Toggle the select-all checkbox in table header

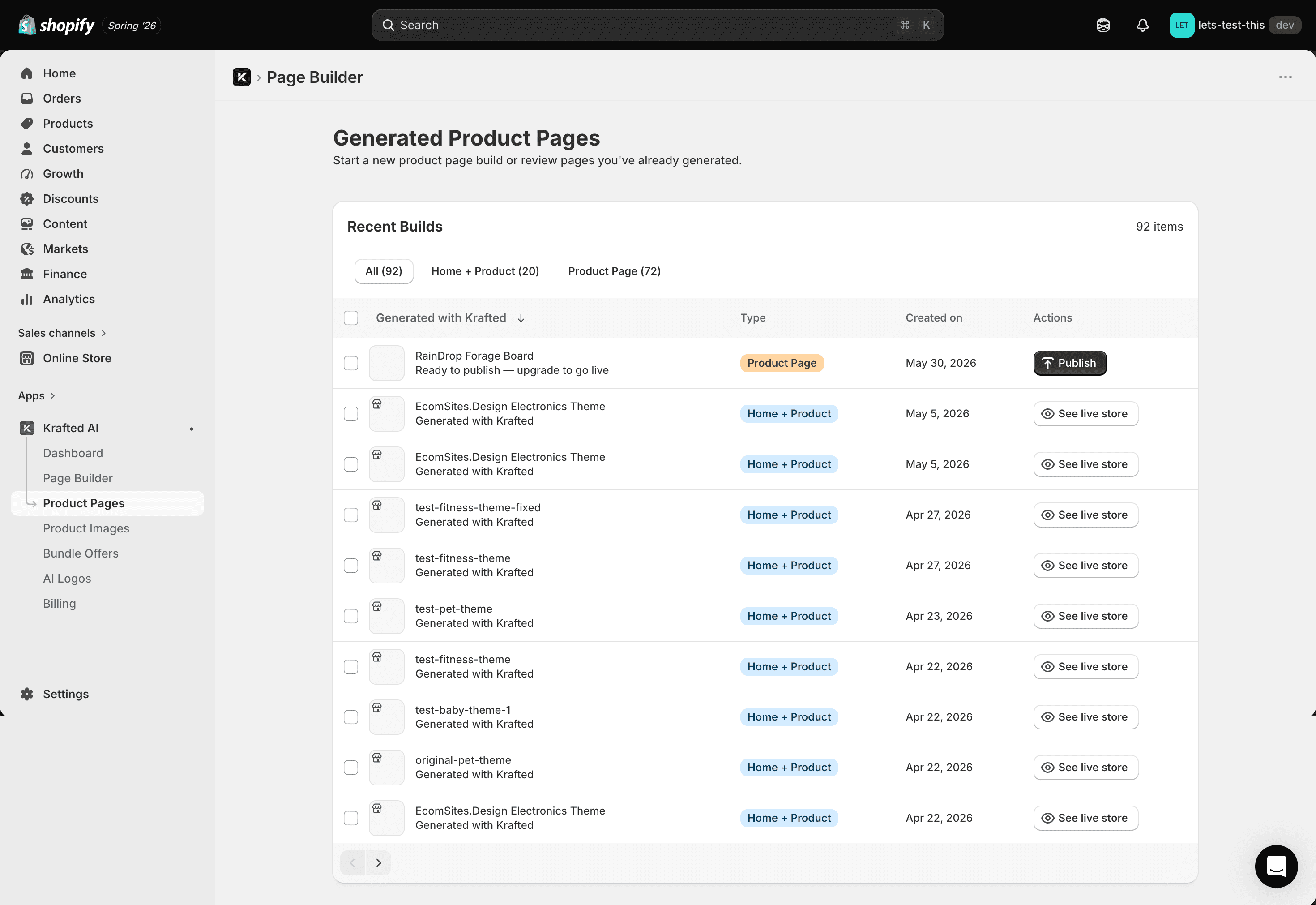coord(351,318)
